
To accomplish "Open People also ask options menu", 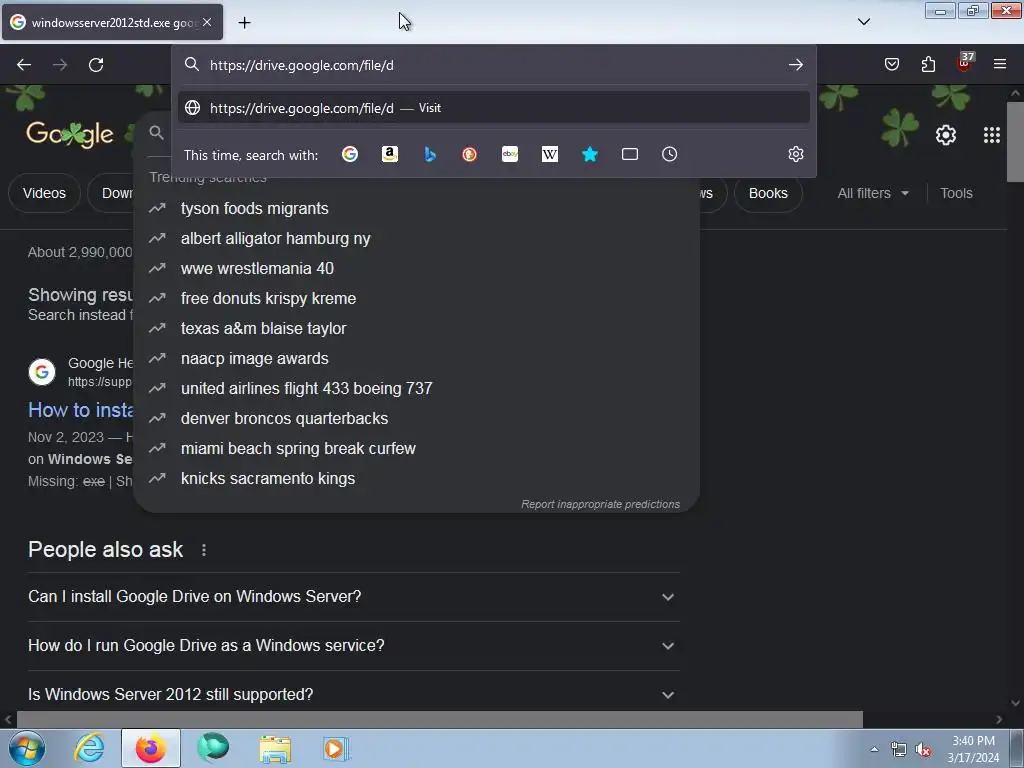I will click(204, 550).
